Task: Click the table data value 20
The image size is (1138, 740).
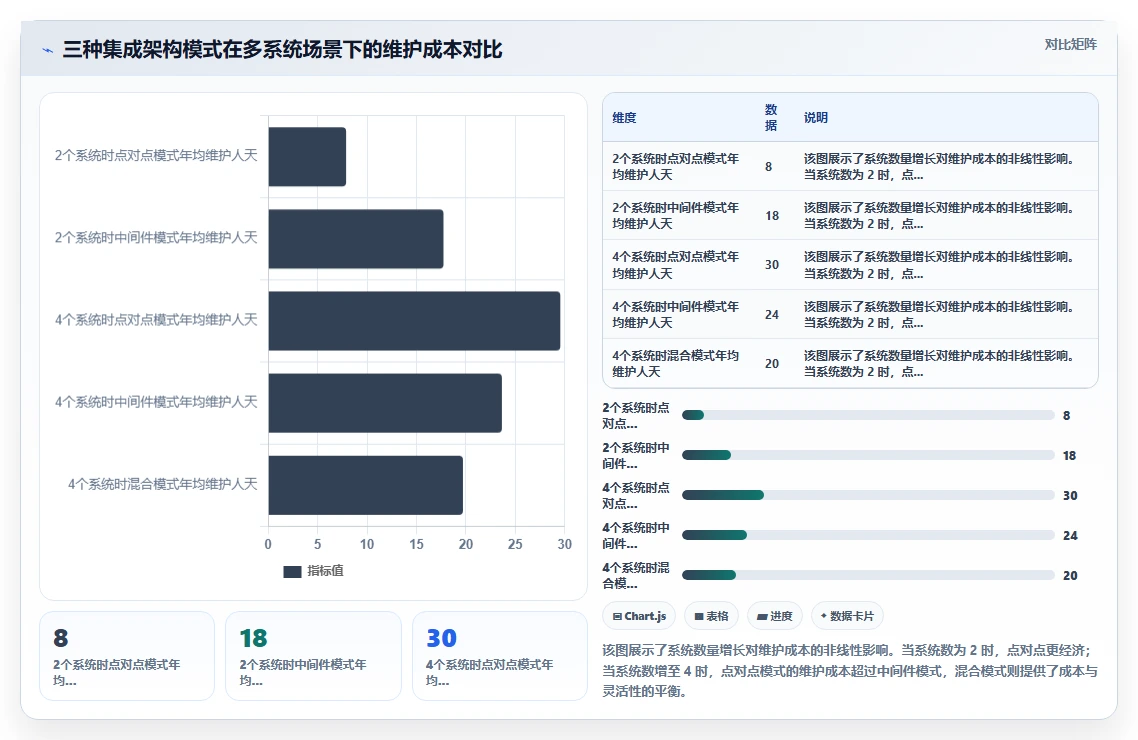Action: (x=772, y=363)
